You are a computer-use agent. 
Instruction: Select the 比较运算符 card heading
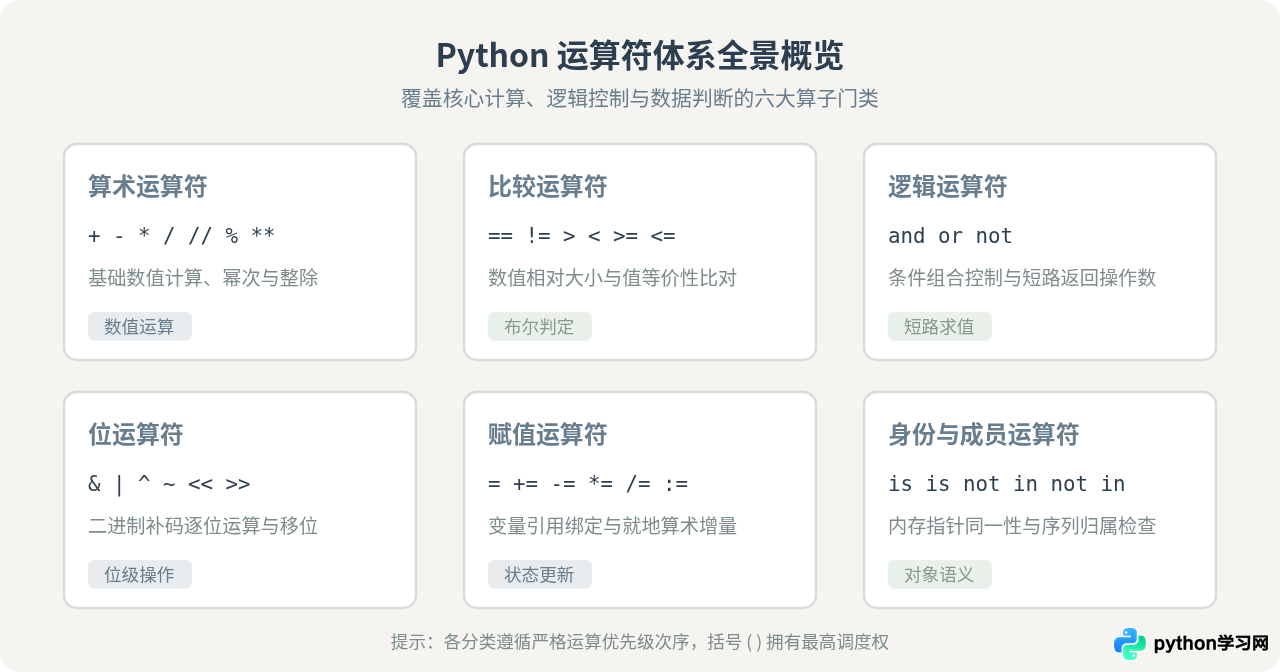(x=548, y=187)
